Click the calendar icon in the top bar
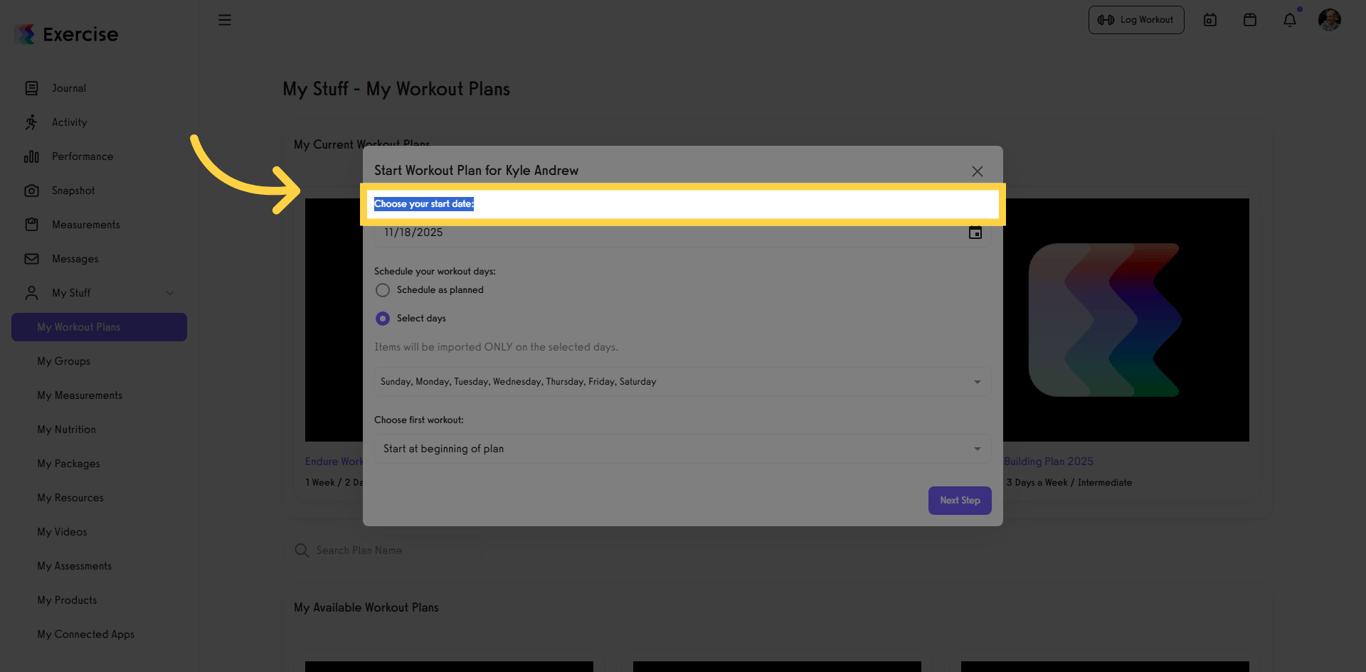 point(1249,19)
